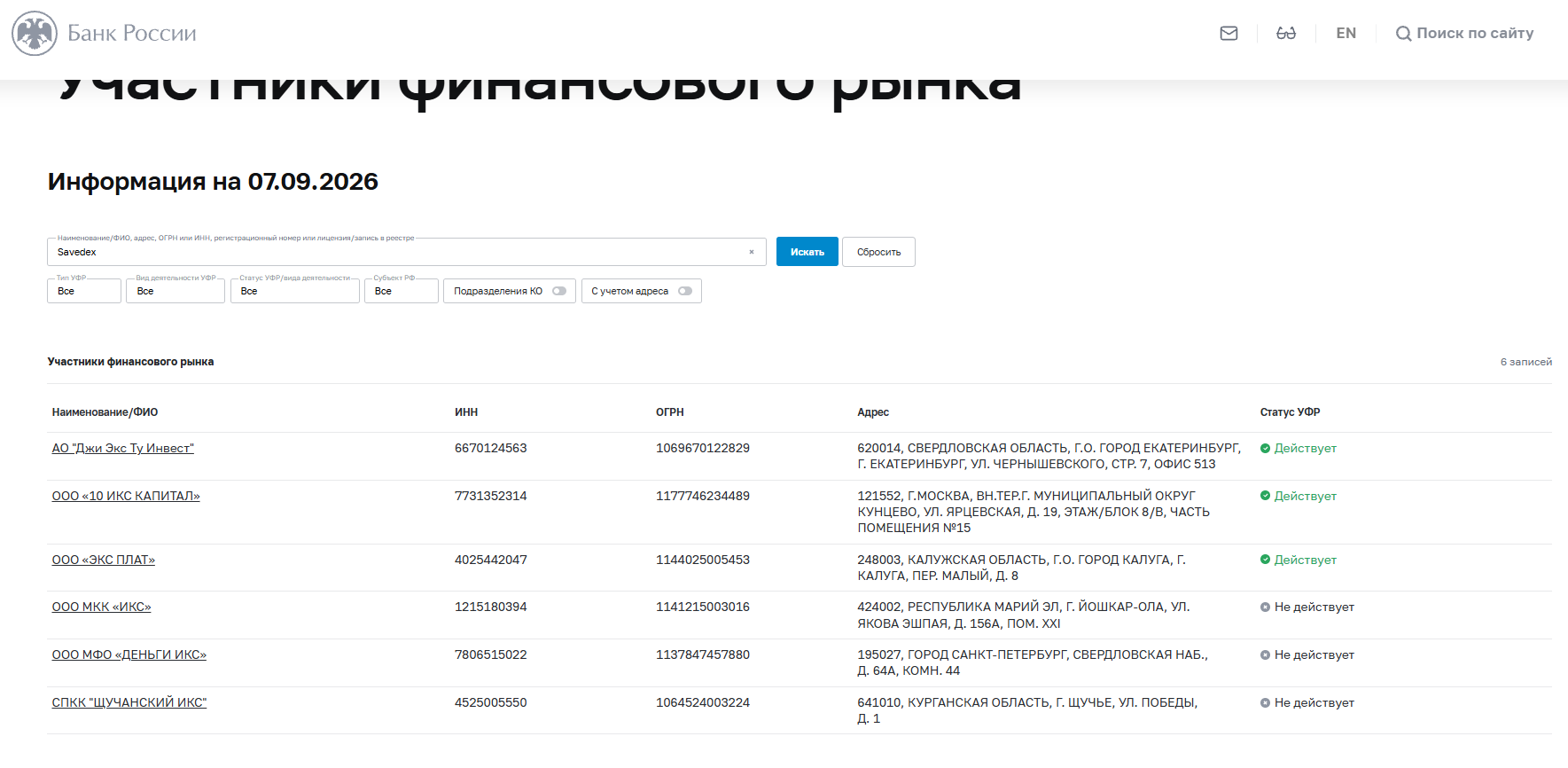Click grey status icon for ООО МКК ИКС

coord(1265,607)
